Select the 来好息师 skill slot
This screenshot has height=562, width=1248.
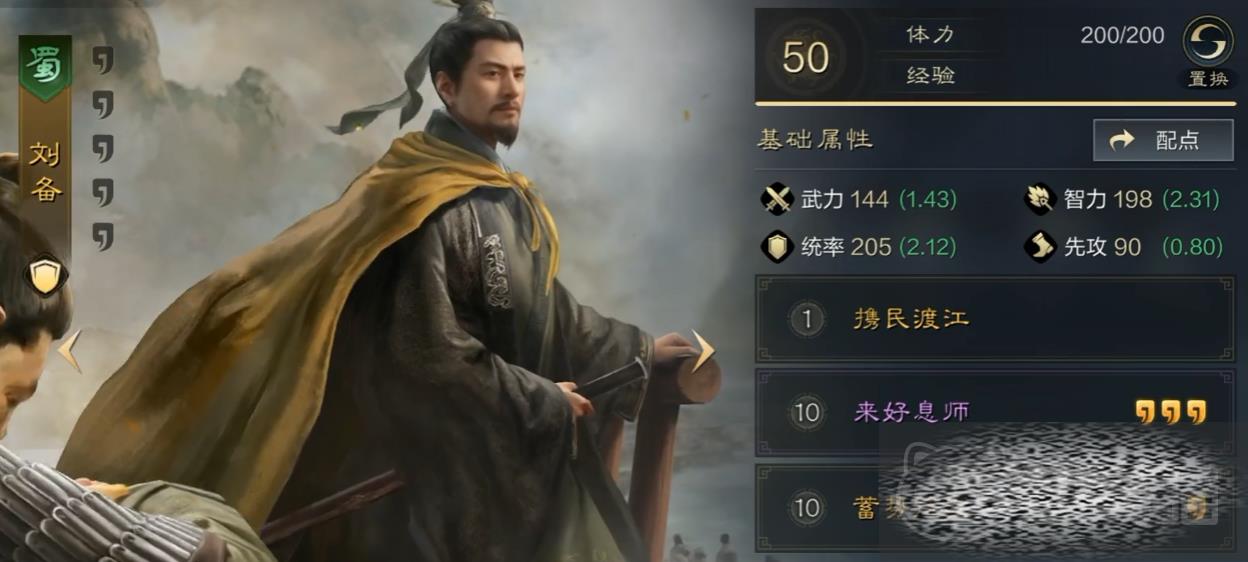click(x=995, y=412)
